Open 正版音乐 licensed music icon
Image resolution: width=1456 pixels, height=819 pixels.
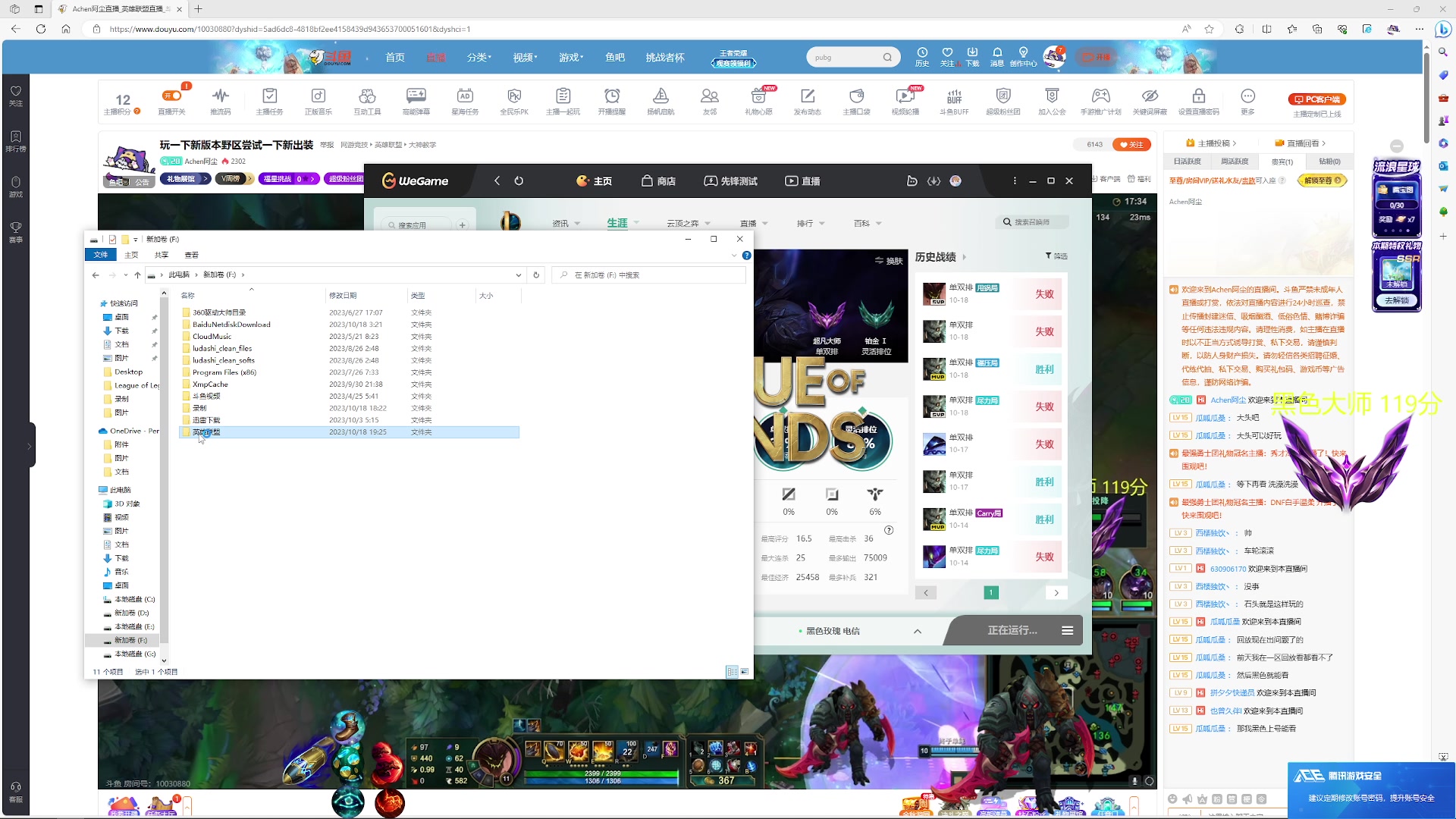tap(318, 96)
